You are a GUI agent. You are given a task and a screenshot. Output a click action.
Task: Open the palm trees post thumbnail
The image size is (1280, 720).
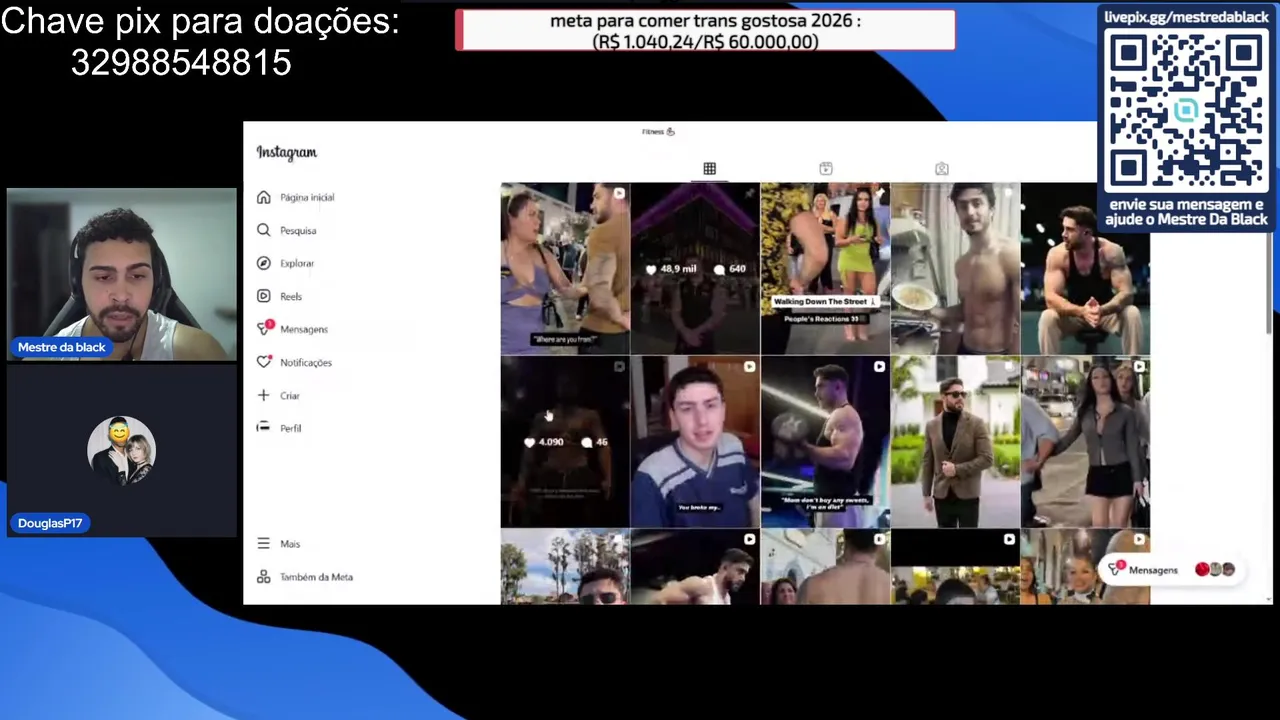pos(565,567)
